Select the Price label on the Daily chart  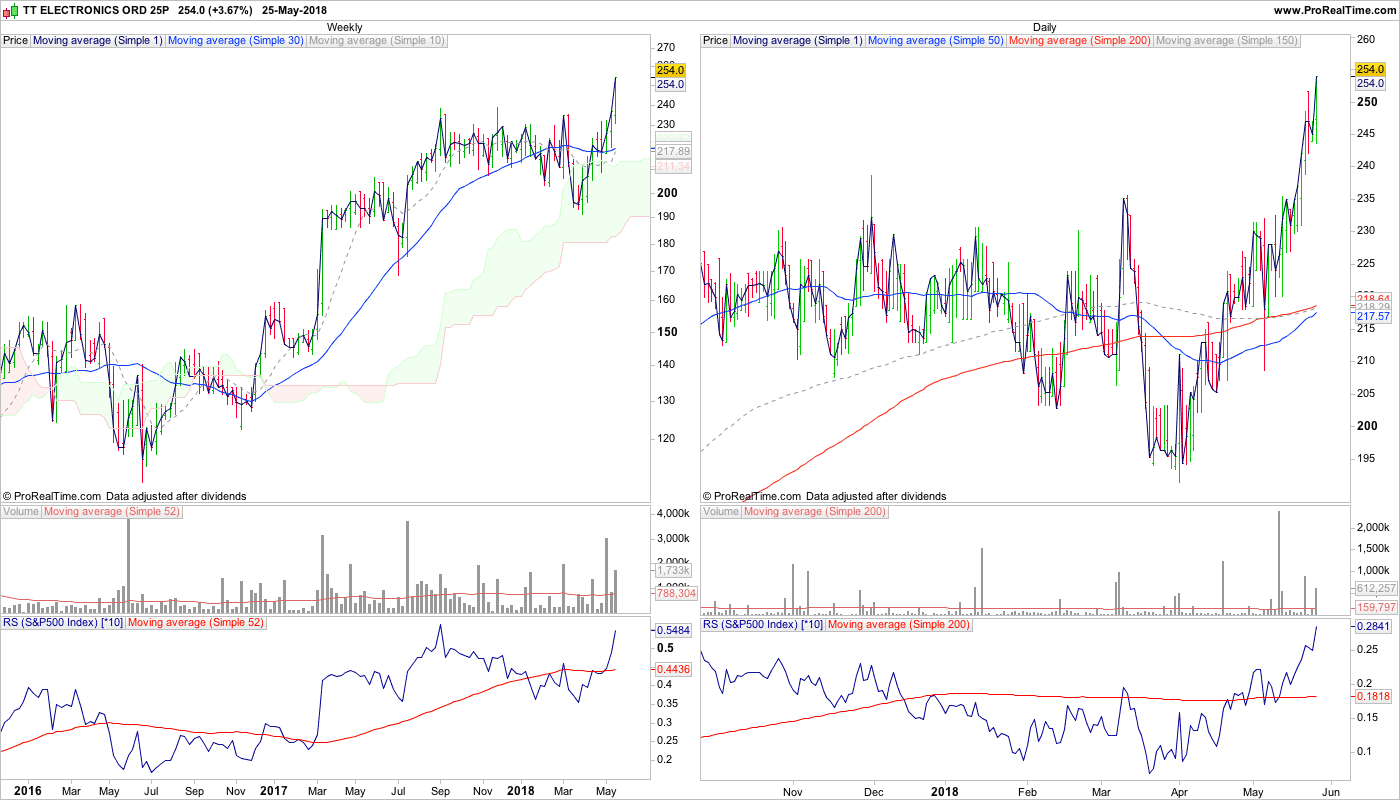[x=716, y=41]
